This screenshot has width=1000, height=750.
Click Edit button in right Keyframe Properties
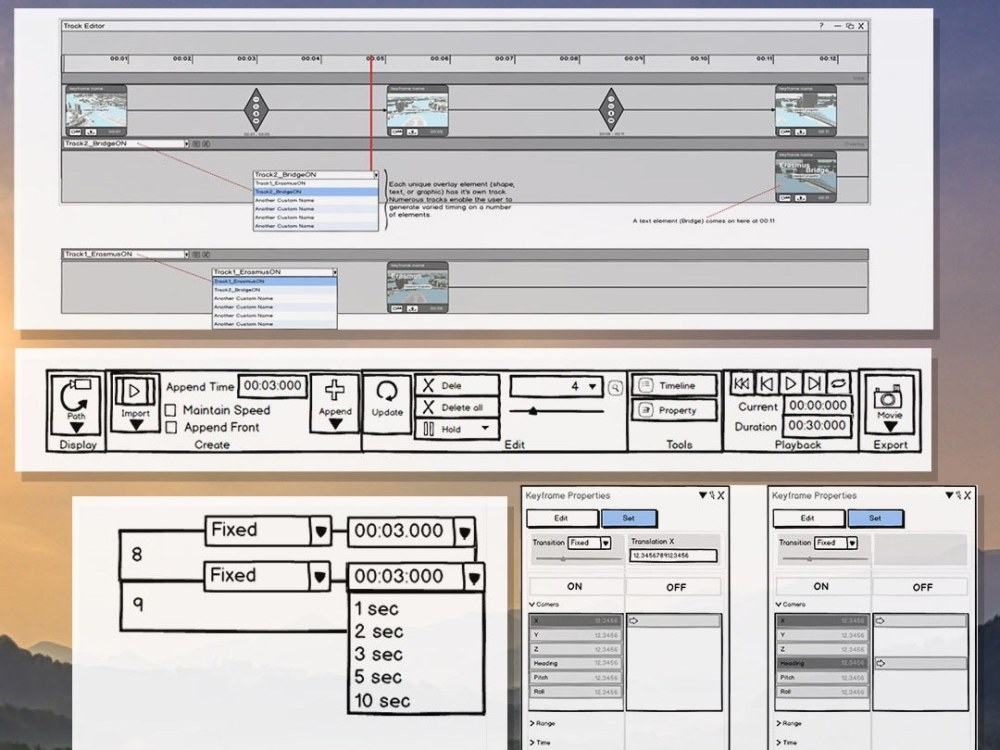pyautogui.click(x=808, y=518)
